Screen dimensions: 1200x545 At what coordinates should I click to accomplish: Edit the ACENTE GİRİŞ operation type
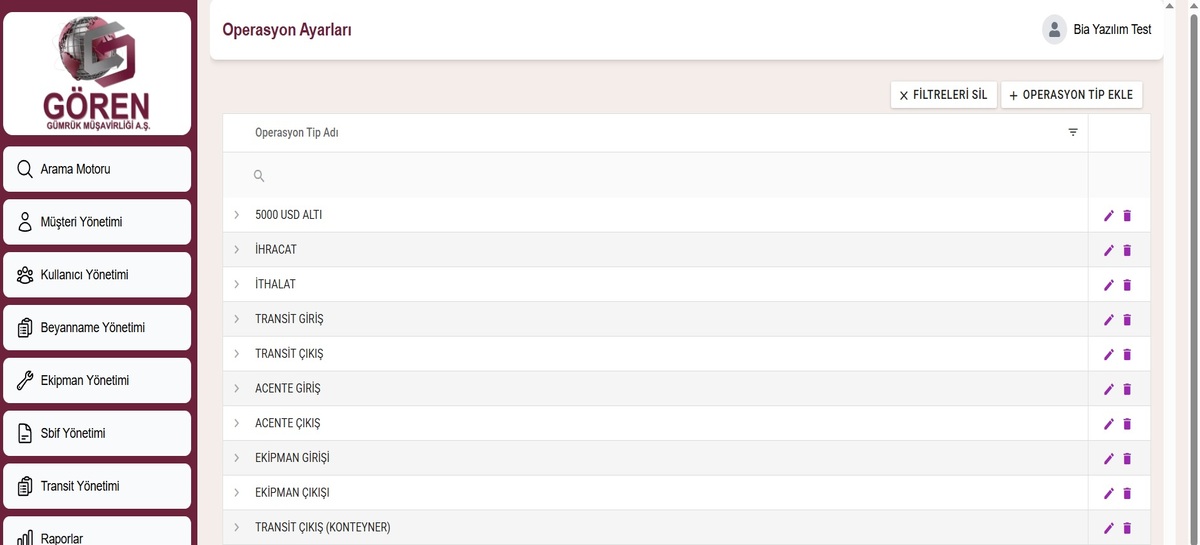tap(1108, 389)
